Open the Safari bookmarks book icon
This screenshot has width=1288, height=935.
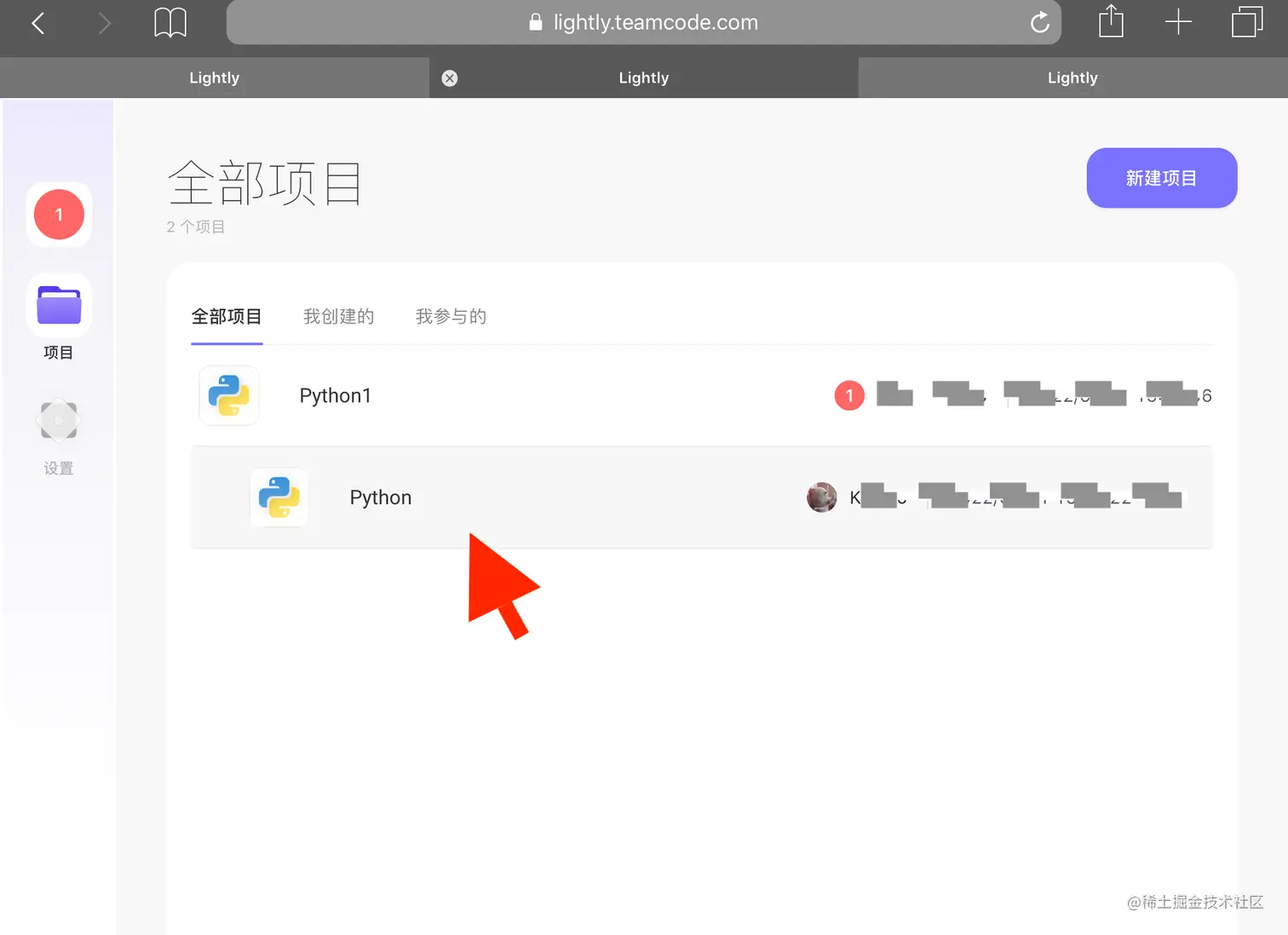coord(170,22)
